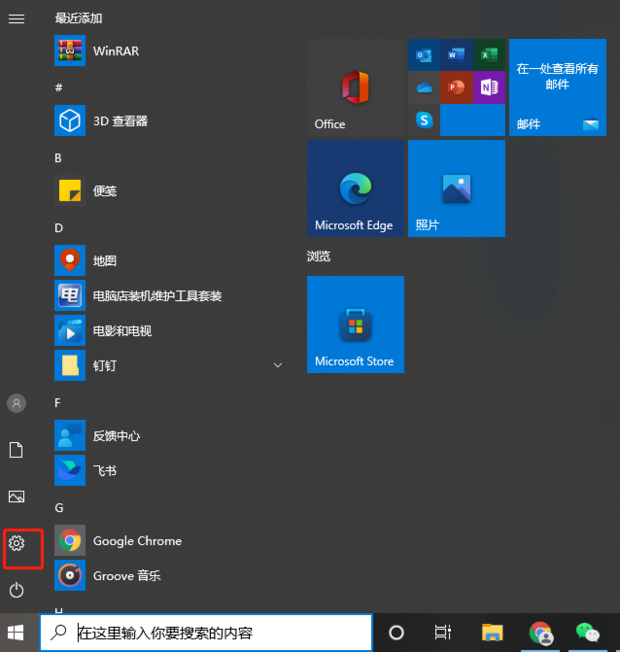Open 便笺 sticky notes app
This screenshot has width=620, height=652.
170,191
